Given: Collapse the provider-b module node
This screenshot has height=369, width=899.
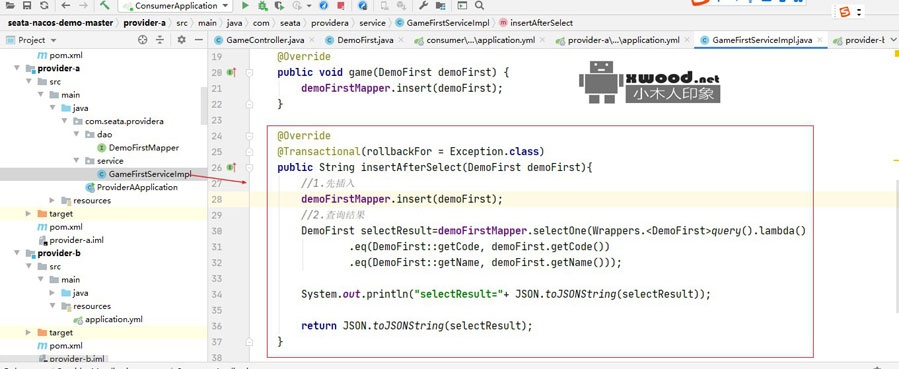Looking at the screenshot, I should [x=17, y=253].
